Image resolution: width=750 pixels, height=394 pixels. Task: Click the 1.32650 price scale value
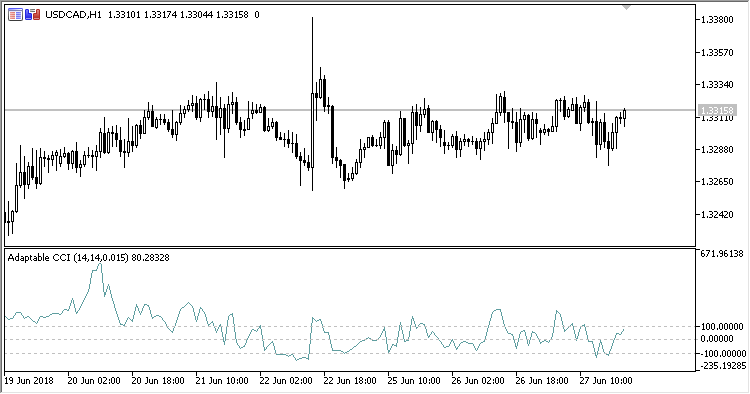717,182
